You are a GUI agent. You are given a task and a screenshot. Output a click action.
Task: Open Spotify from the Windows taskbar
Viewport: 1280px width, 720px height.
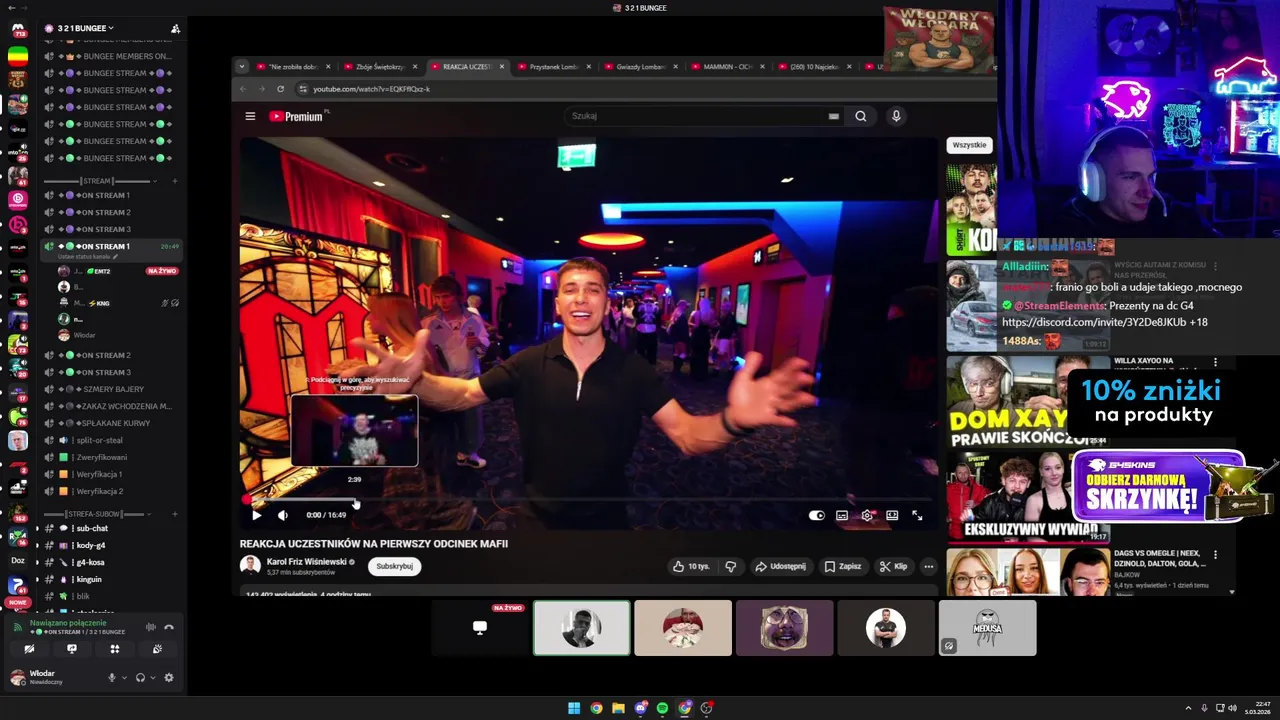point(662,708)
